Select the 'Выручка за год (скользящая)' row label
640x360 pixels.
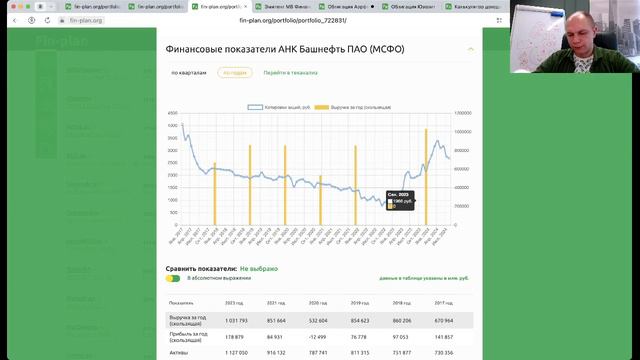coord(187,320)
